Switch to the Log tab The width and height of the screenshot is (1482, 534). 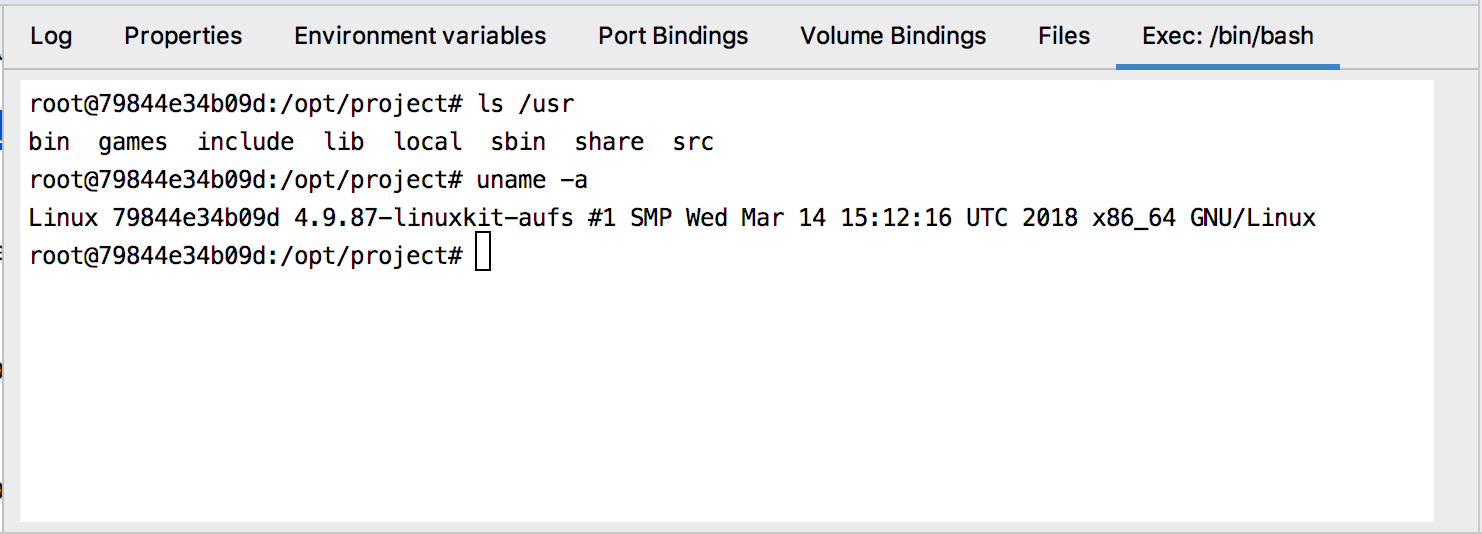(51, 36)
